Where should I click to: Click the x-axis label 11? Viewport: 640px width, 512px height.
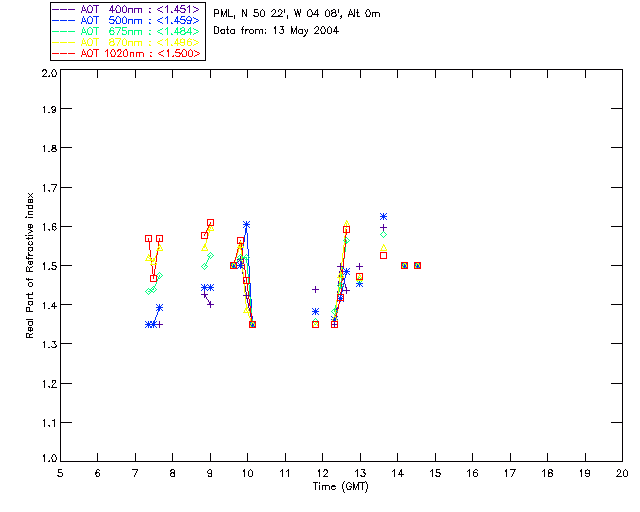[x=285, y=473]
